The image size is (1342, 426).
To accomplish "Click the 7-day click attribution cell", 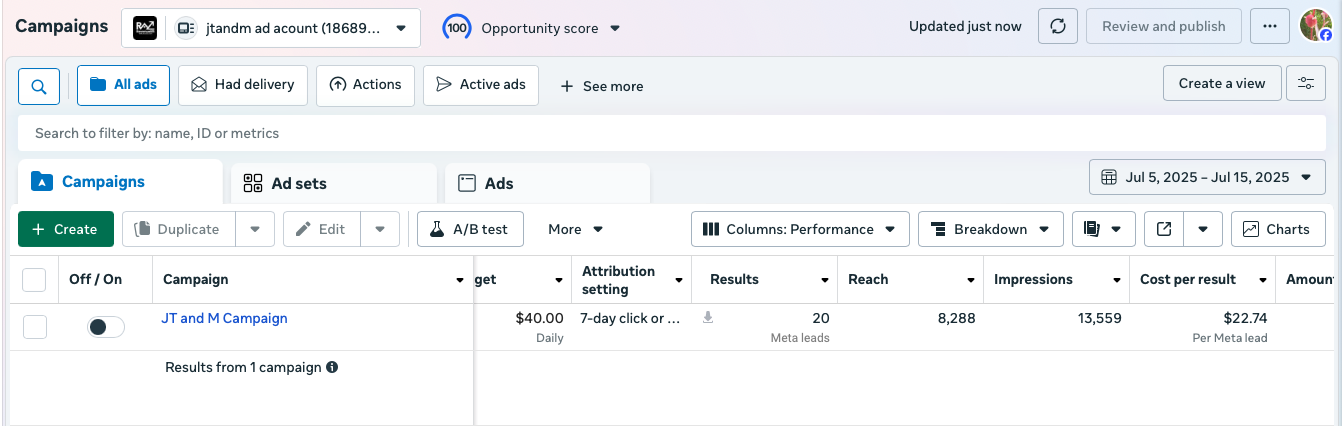I will pos(630,318).
